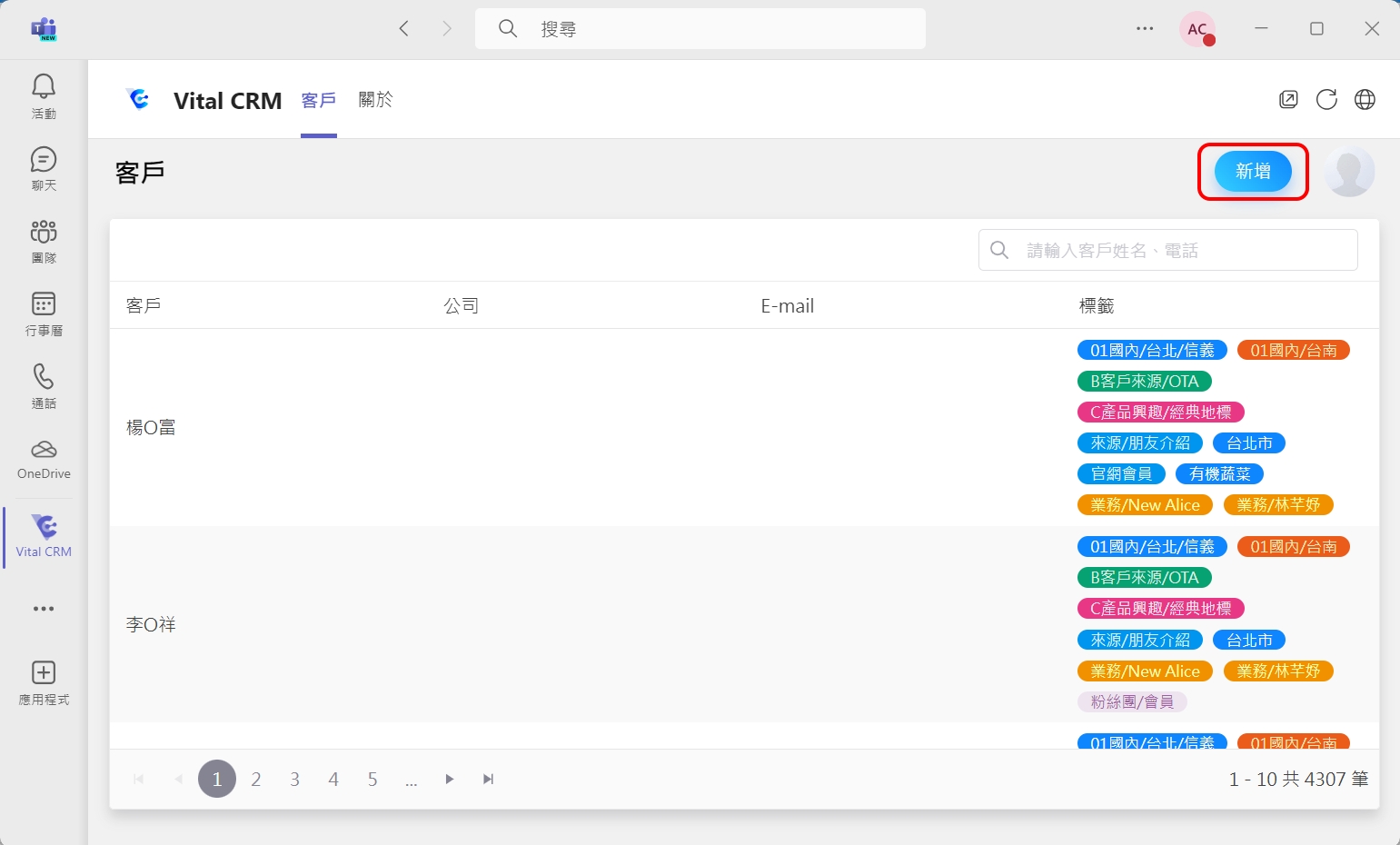Open the Calendar icon in sidebar
The height and width of the screenshot is (845, 1400).
click(44, 313)
